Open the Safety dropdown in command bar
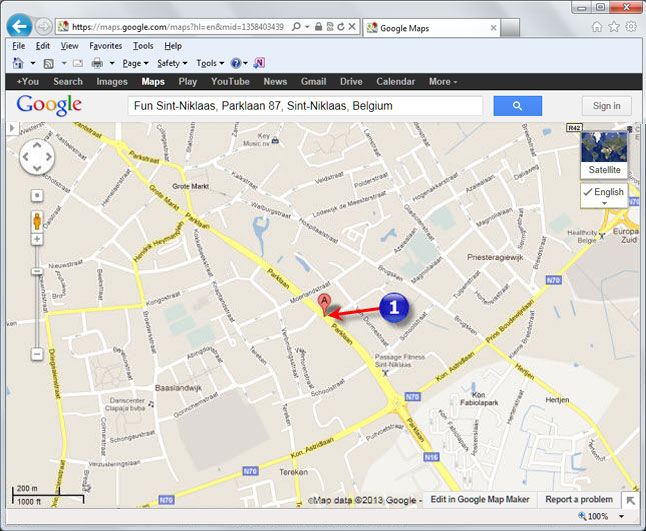 pyautogui.click(x=172, y=63)
